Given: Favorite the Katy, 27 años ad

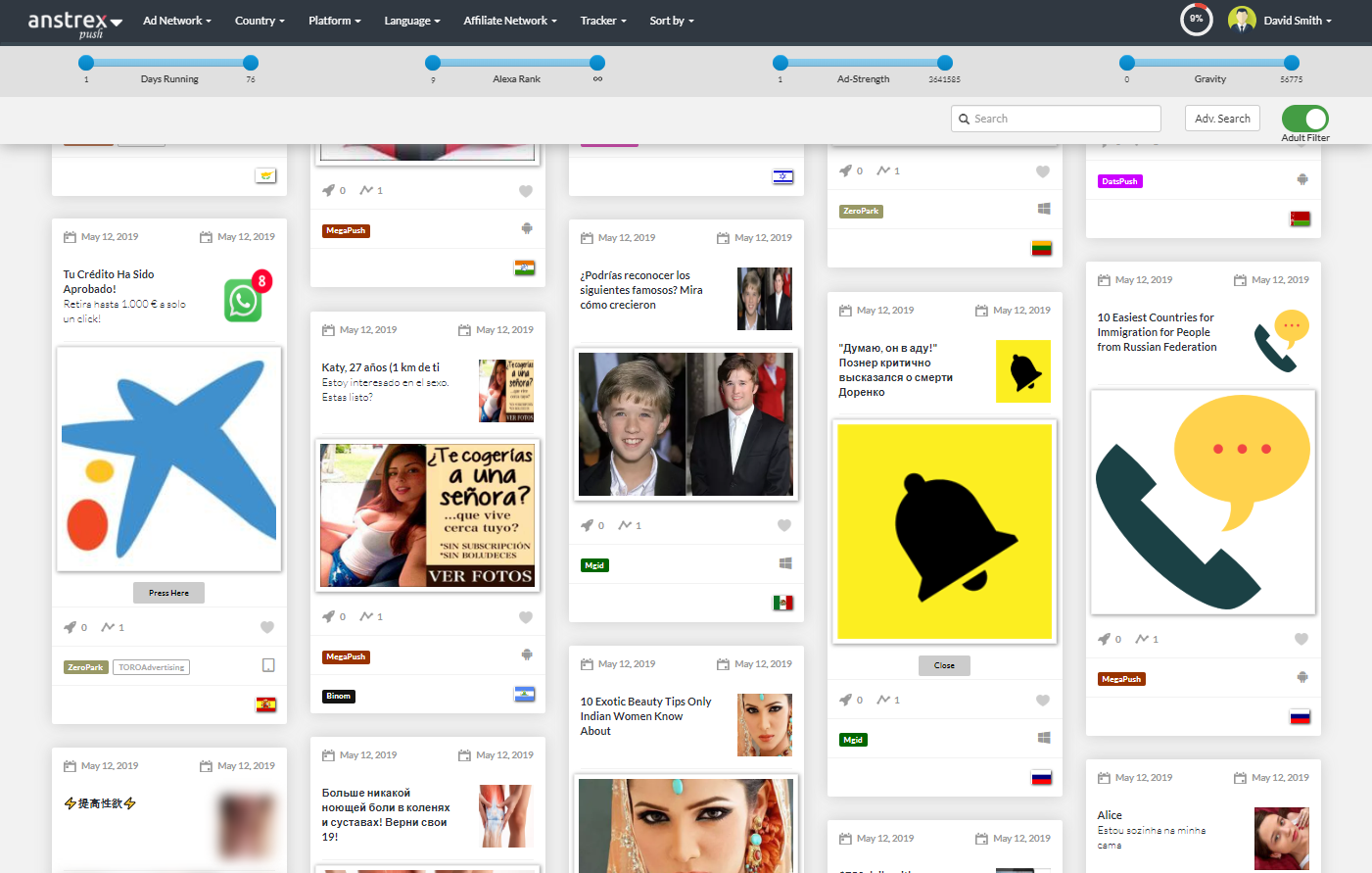Looking at the screenshot, I should (x=526, y=617).
